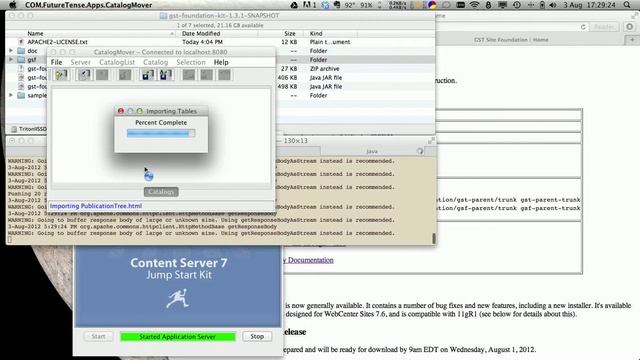Click the browser window fullscreen icon
640x360 pixels.
(x=635, y=16)
